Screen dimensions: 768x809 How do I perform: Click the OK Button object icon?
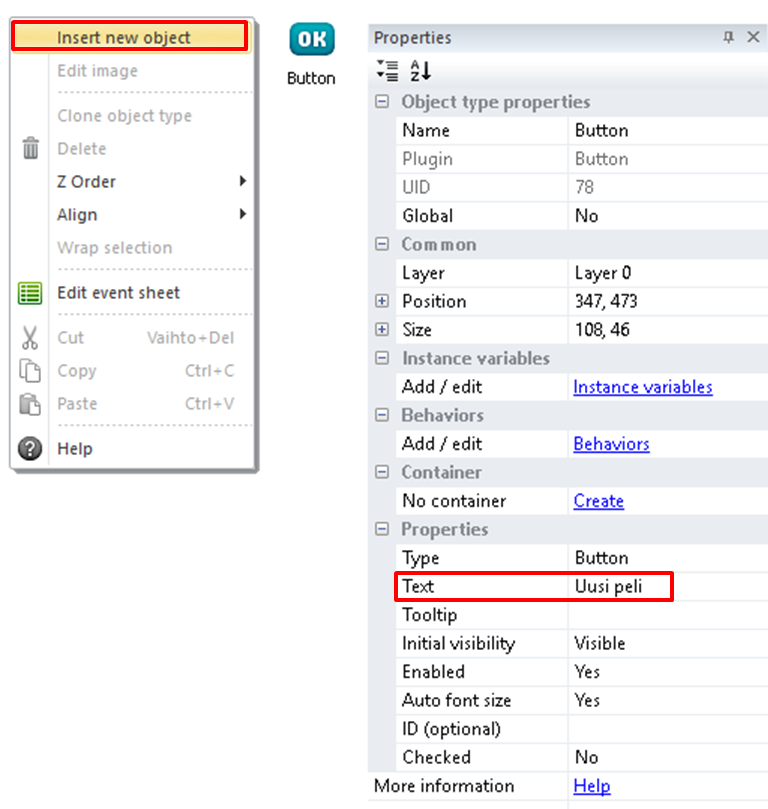(312, 39)
